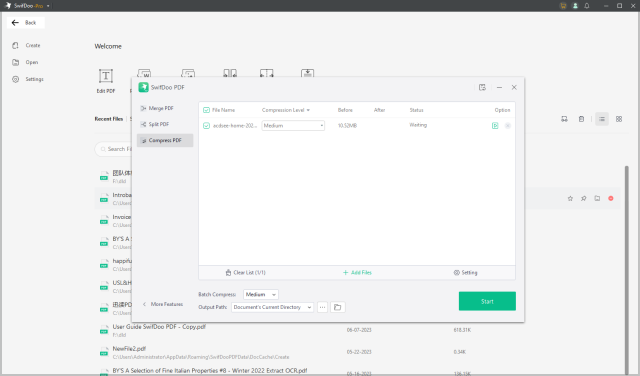640x376 pixels.
Task: Open the Medium compression dropdown for acdsee file
Action: tap(293, 126)
